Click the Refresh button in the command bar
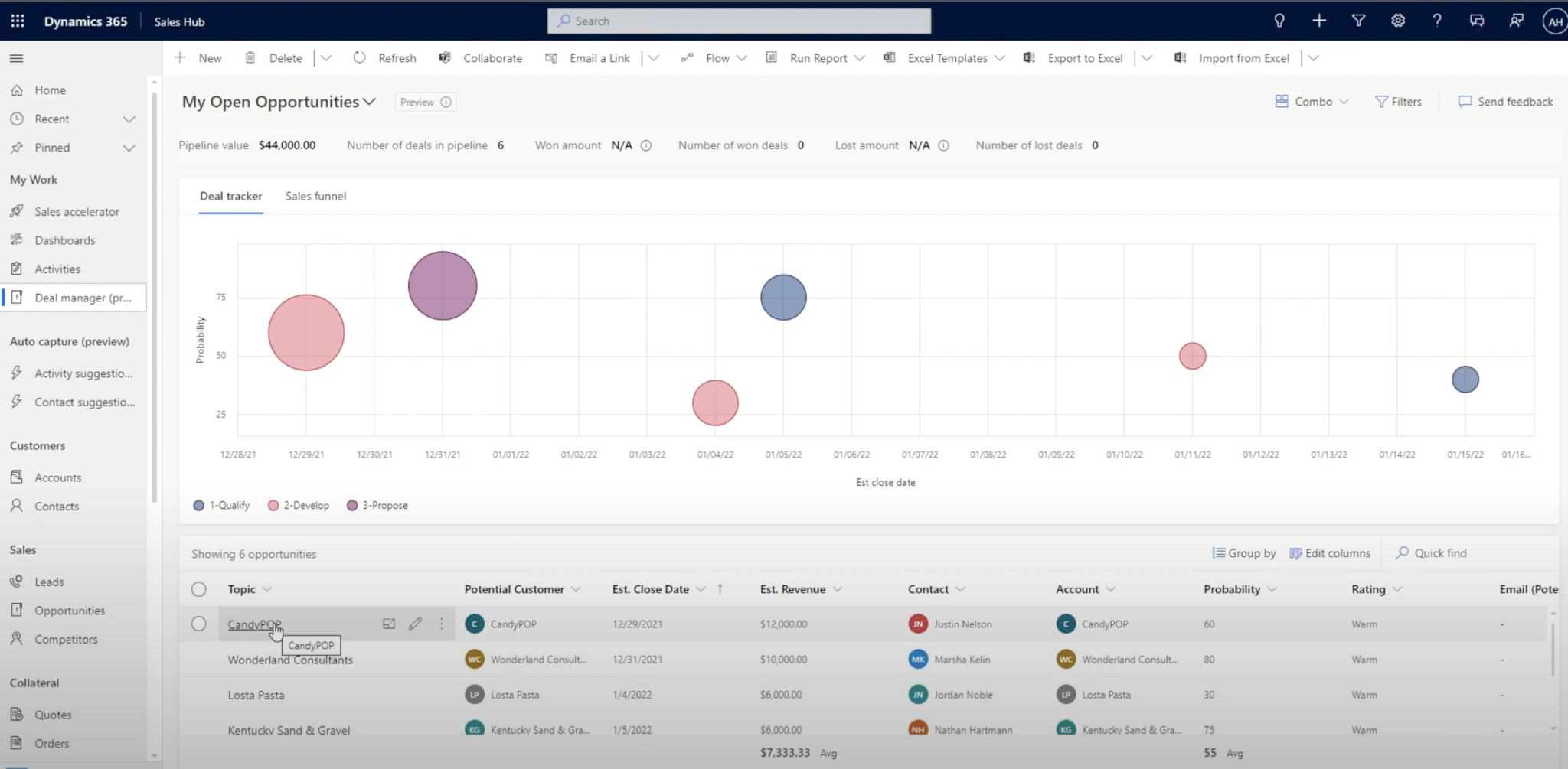 tap(385, 57)
